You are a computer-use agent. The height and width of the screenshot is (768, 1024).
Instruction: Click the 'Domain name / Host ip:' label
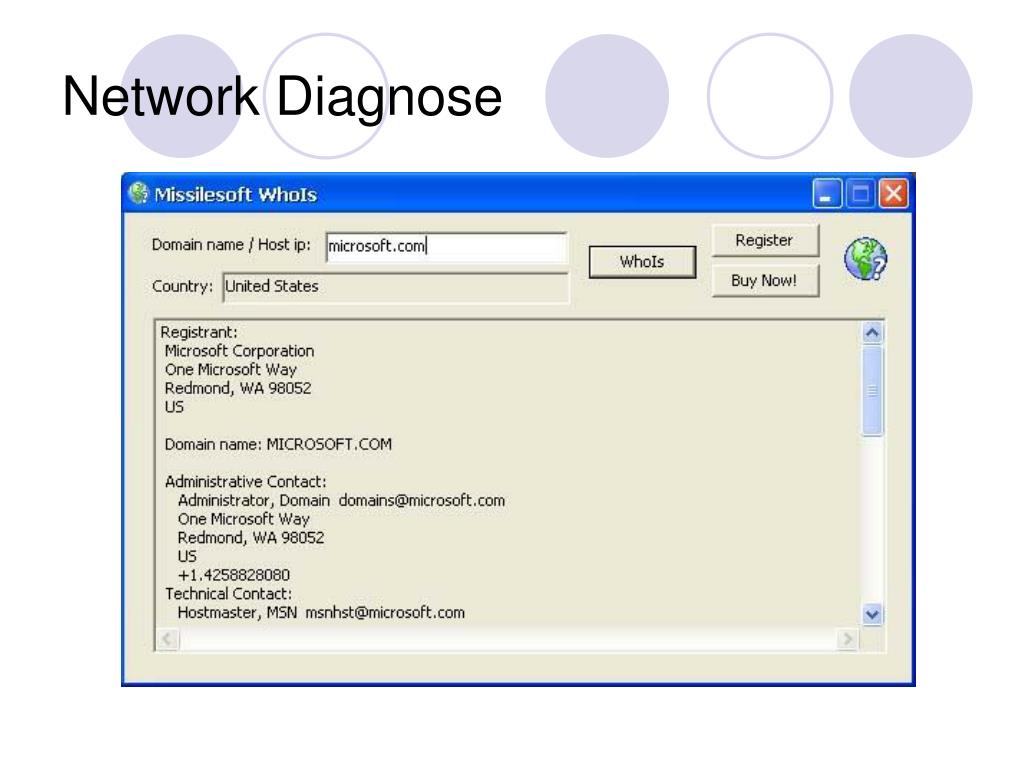click(x=231, y=245)
